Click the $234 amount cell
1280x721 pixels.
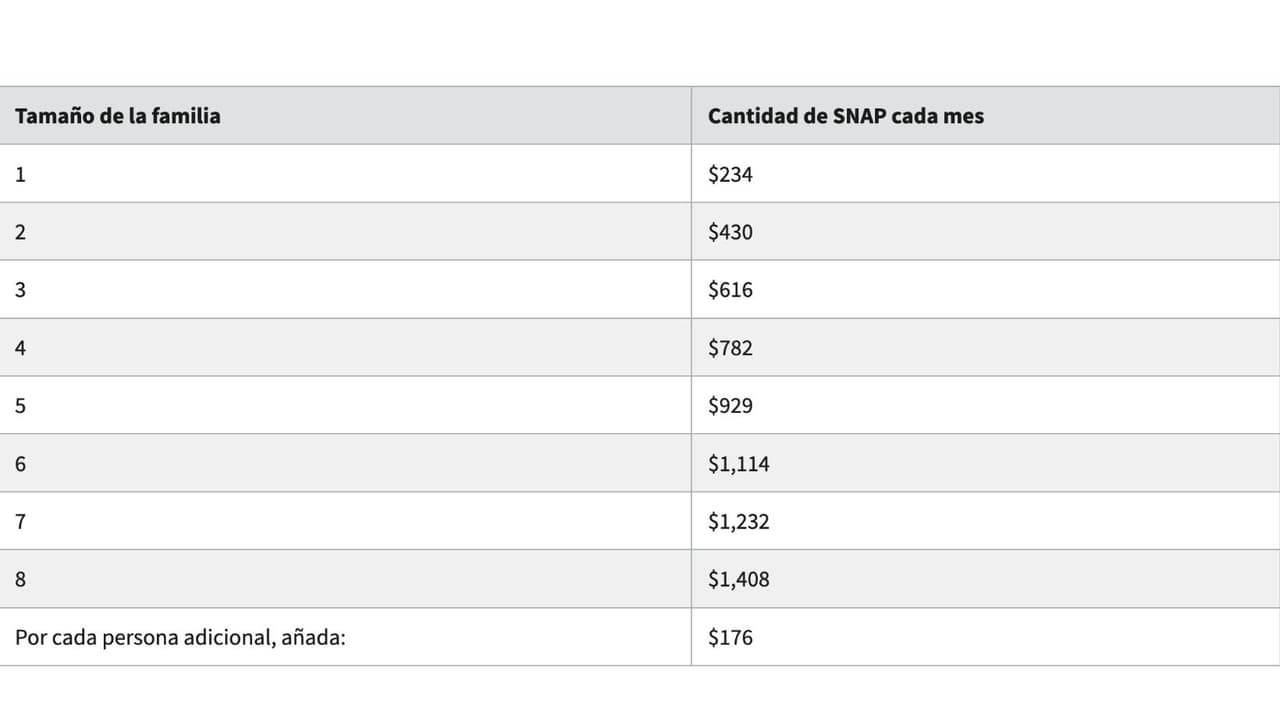[x=730, y=174]
